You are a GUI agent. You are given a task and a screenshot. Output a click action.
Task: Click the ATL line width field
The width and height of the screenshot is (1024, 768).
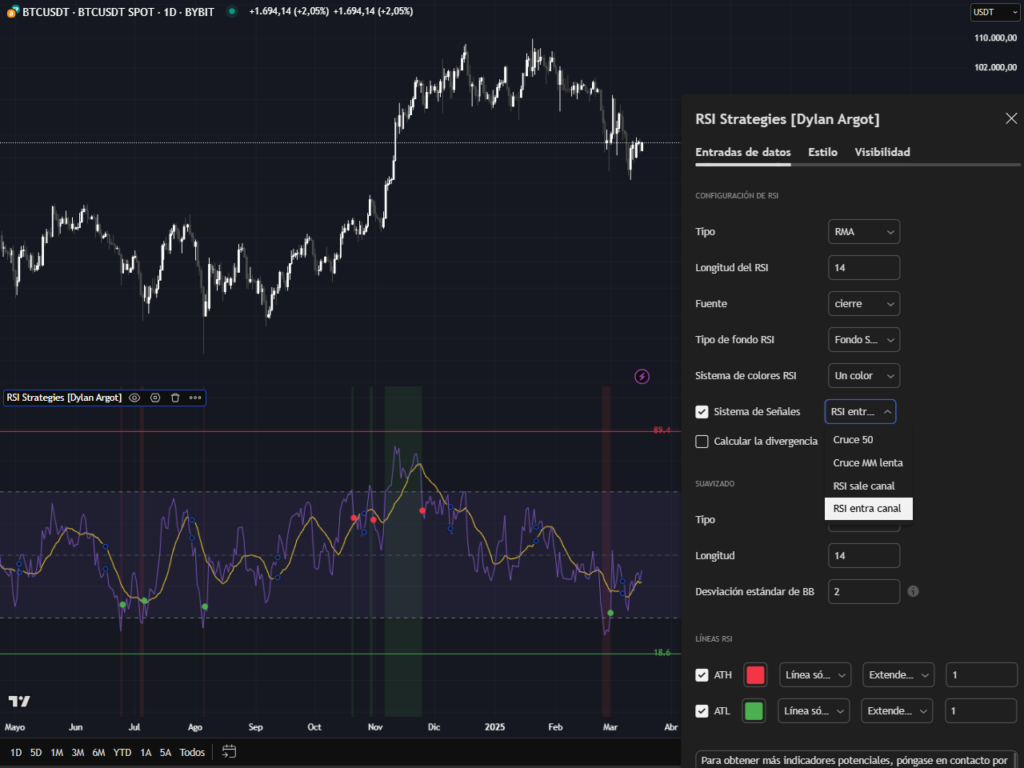click(x=982, y=711)
